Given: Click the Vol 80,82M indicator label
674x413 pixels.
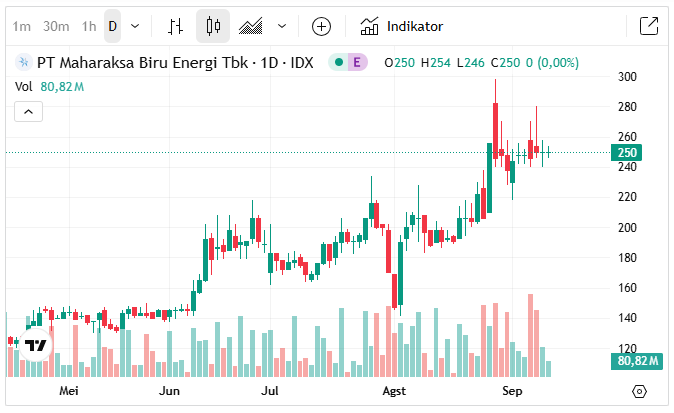Looking at the screenshot, I should click(x=49, y=87).
